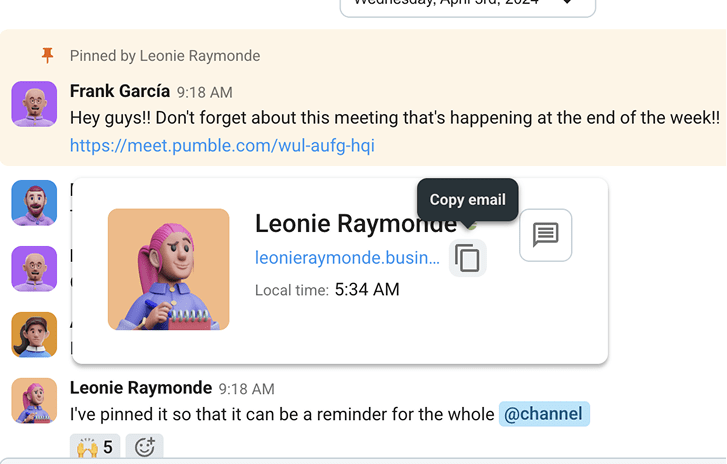Image resolution: width=727 pixels, height=464 pixels.
Task: Expand the date dropdown at top
Action: 467,4
